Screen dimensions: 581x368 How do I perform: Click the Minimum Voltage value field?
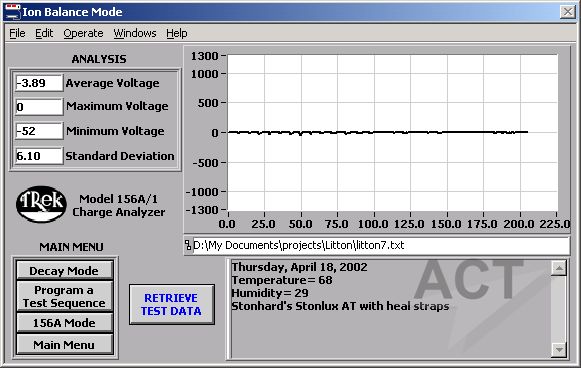click(x=39, y=131)
